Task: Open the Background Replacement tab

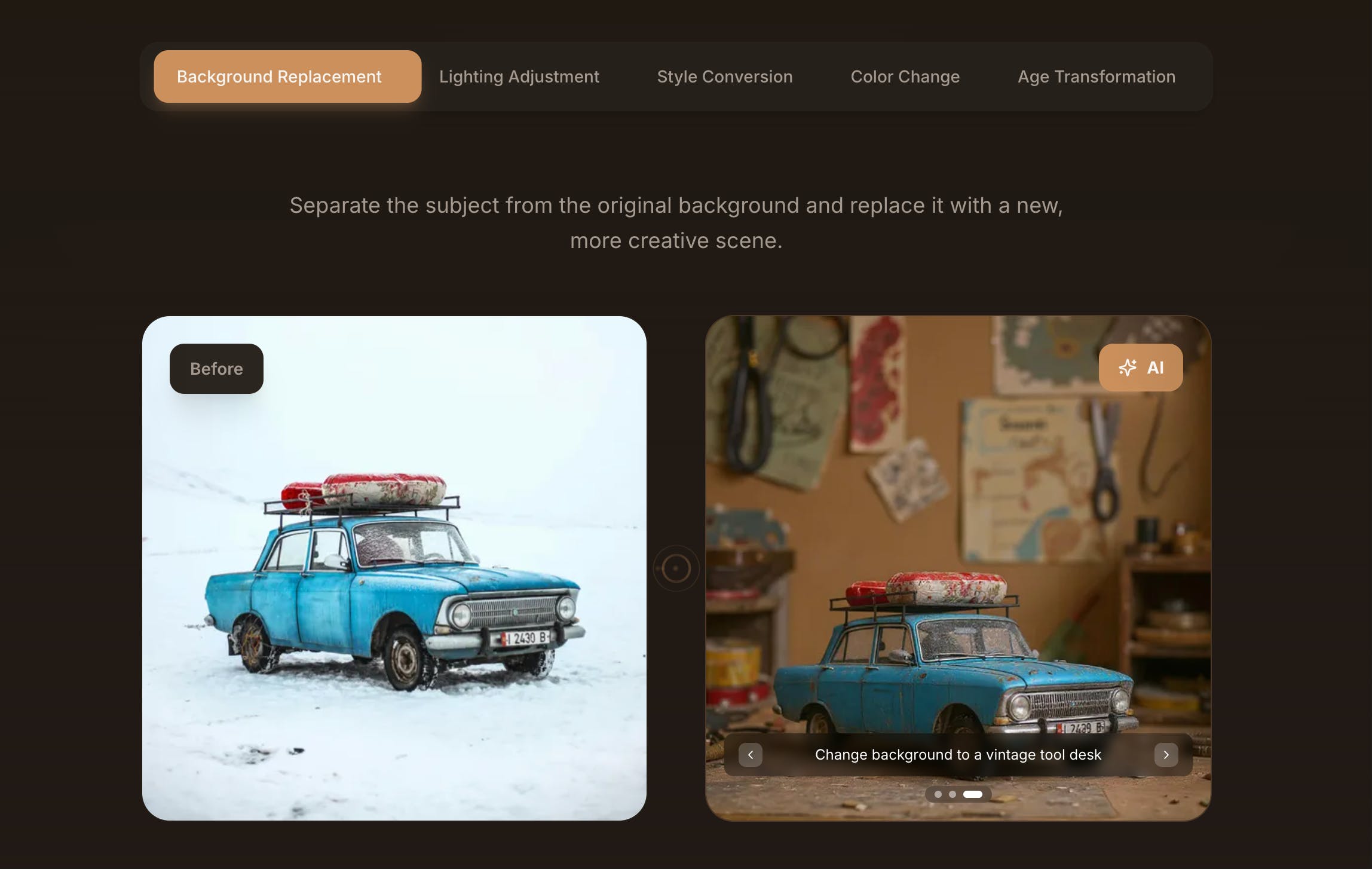Action: pyautogui.click(x=287, y=77)
